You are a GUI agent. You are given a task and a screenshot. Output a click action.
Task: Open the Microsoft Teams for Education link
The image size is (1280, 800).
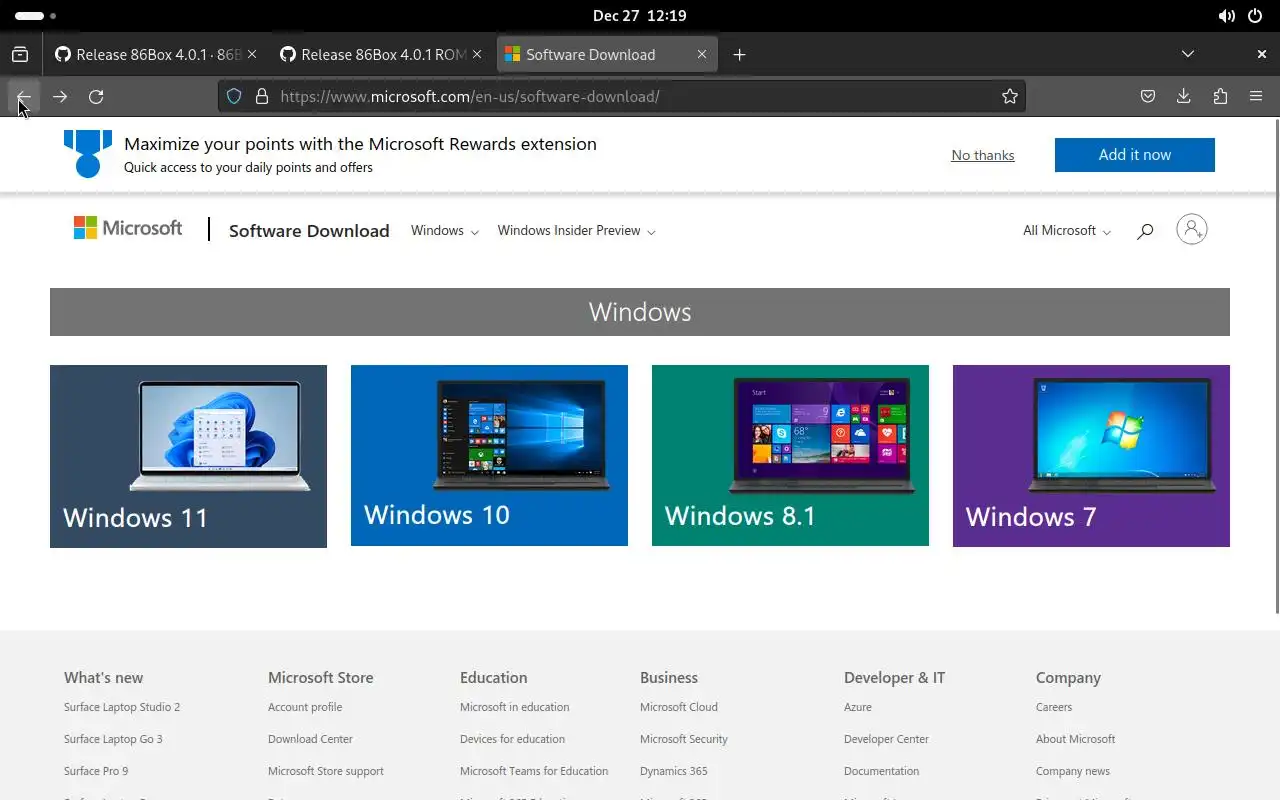pos(534,771)
